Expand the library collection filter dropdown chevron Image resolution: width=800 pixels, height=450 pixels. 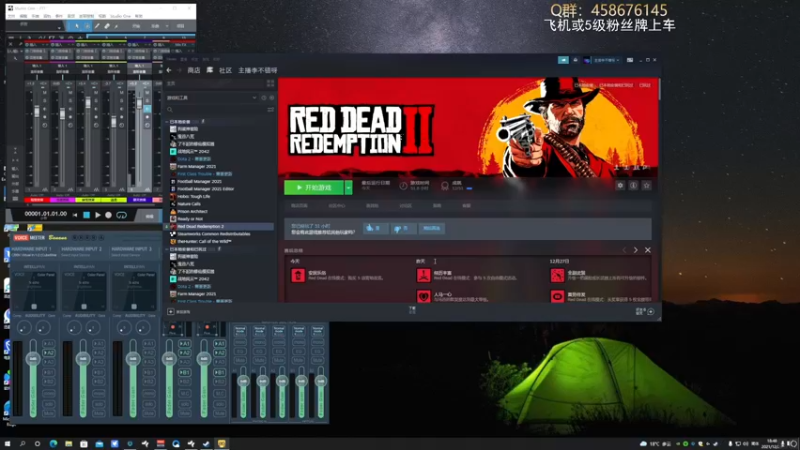tap(254, 97)
